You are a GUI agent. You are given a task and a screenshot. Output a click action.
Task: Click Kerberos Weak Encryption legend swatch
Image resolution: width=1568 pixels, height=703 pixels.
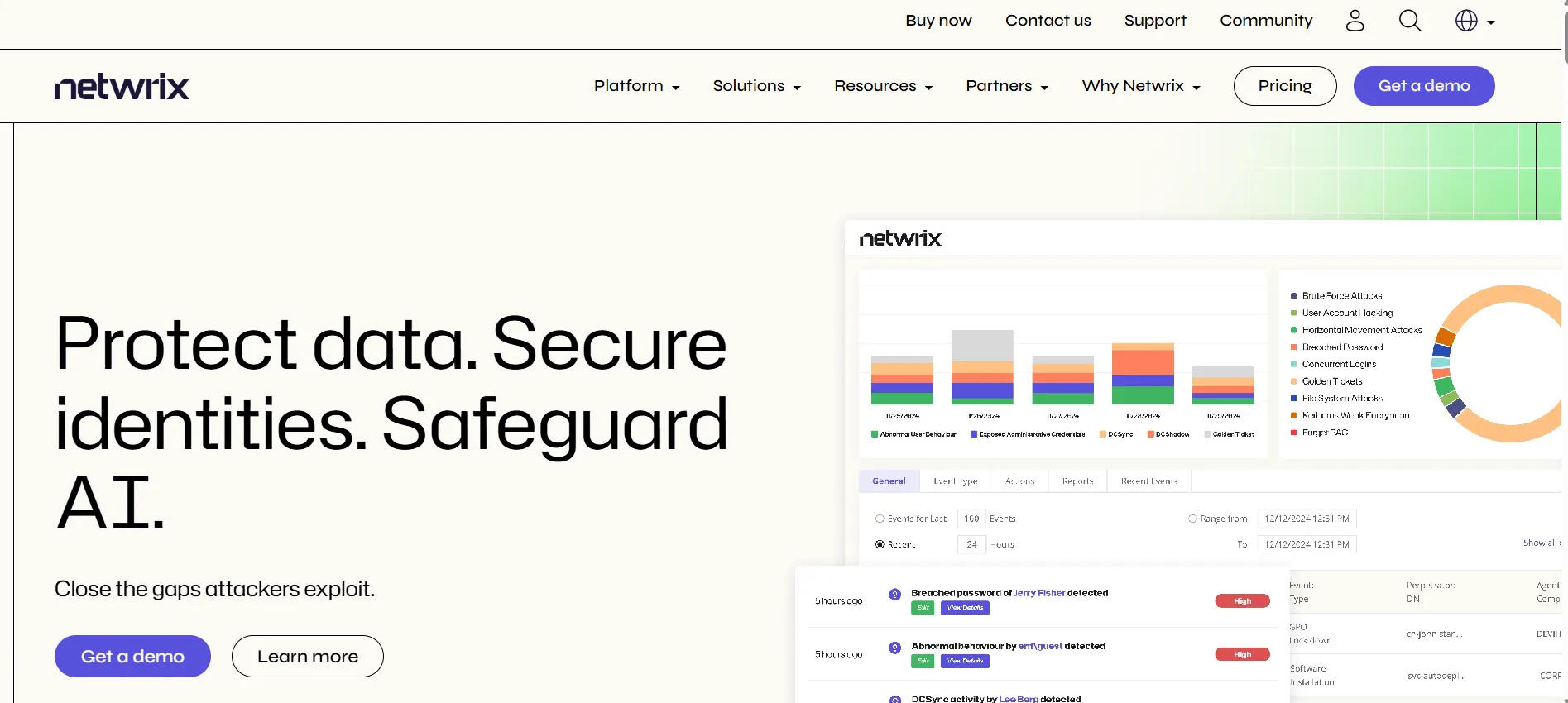point(1293,415)
